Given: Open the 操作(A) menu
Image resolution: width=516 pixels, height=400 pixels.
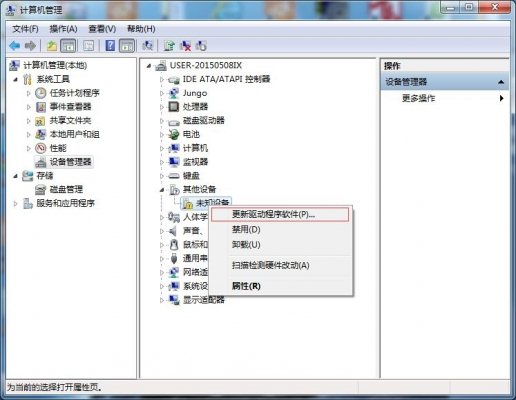Looking at the screenshot, I should coord(63,29).
